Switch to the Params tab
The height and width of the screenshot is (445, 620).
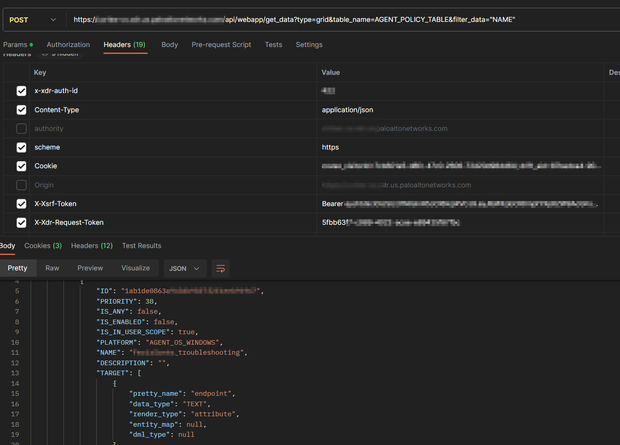[x=16, y=45]
